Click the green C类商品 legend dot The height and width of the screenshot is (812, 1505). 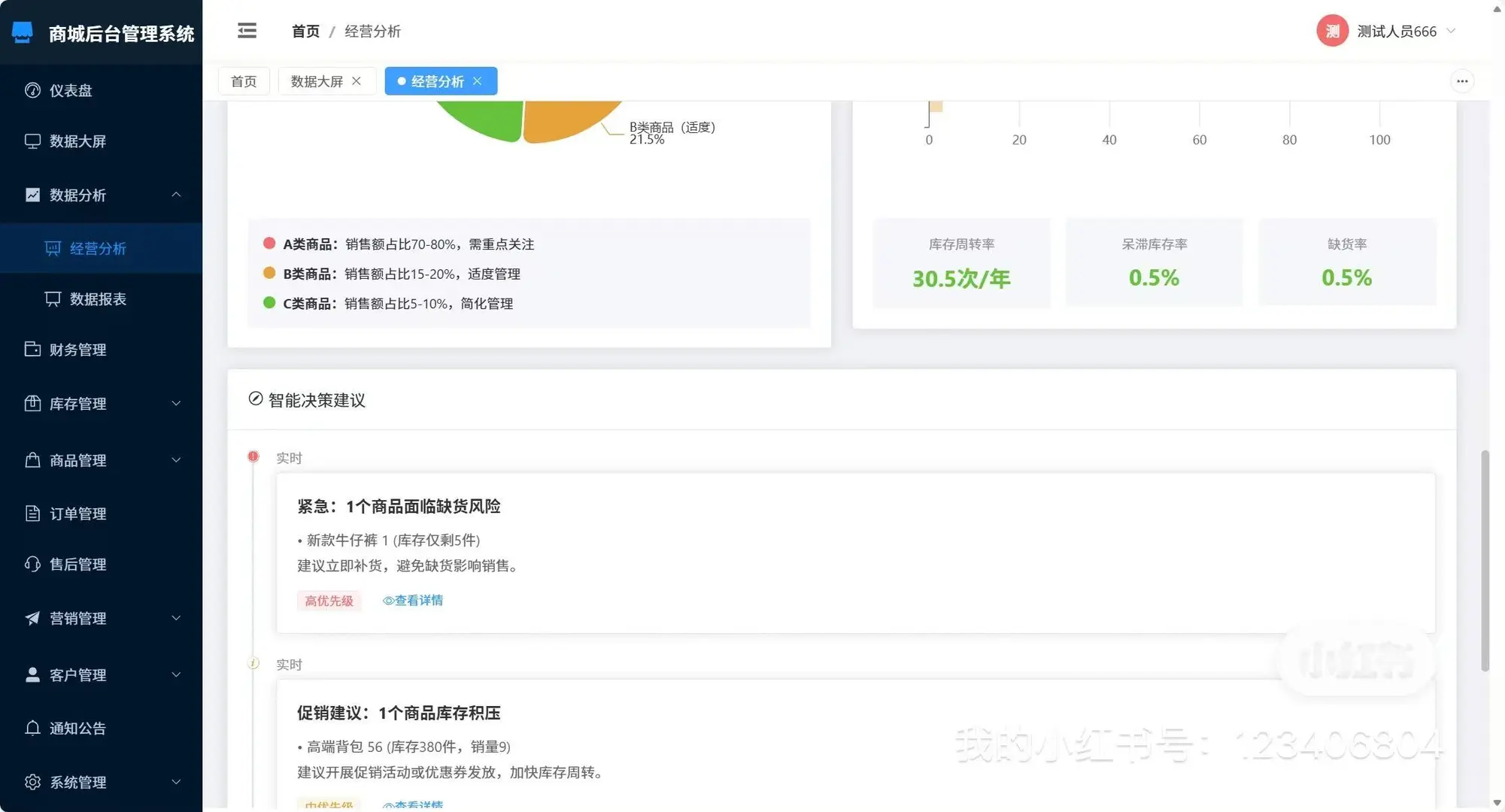pyautogui.click(x=269, y=302)
